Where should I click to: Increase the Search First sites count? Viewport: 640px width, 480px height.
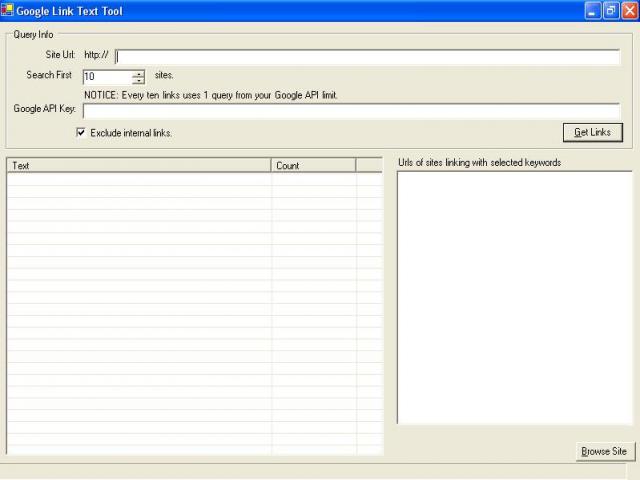tap(139, 73)
